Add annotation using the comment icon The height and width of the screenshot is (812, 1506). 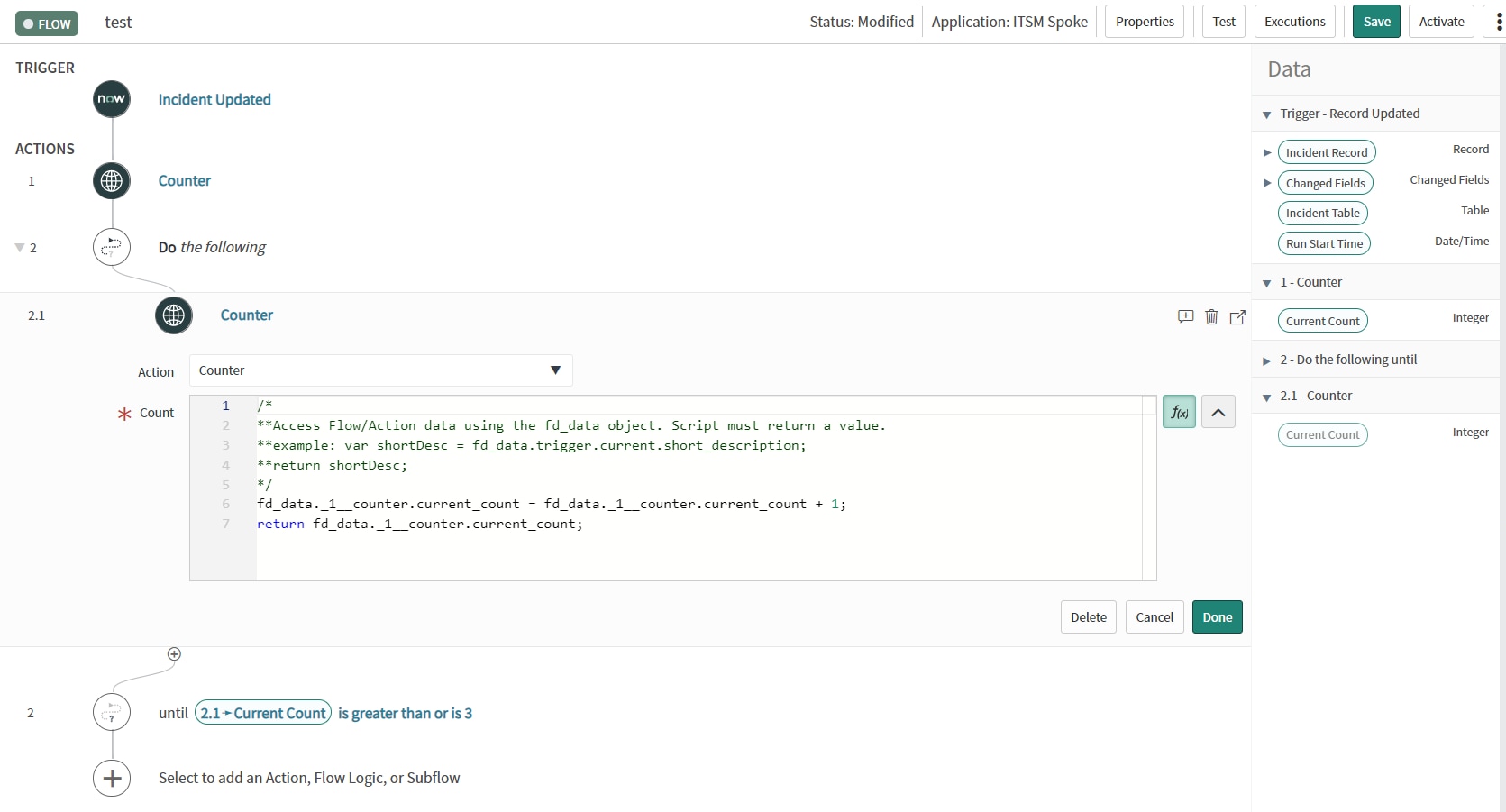[x=1185, y=316]
